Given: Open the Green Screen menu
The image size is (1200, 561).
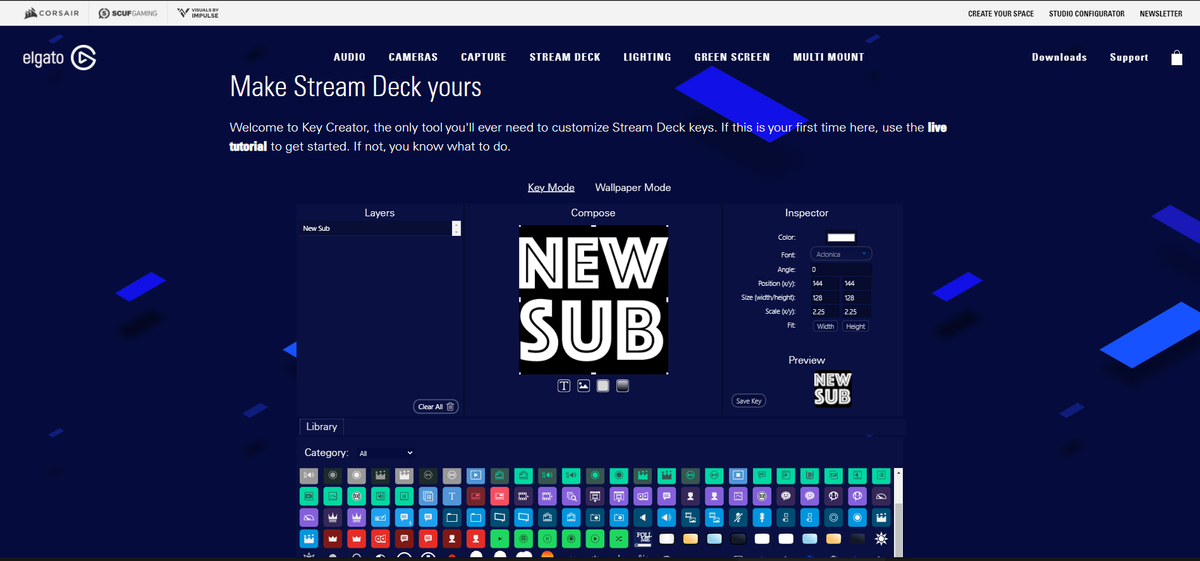Looking at the screenshot, I should point(732,57).
